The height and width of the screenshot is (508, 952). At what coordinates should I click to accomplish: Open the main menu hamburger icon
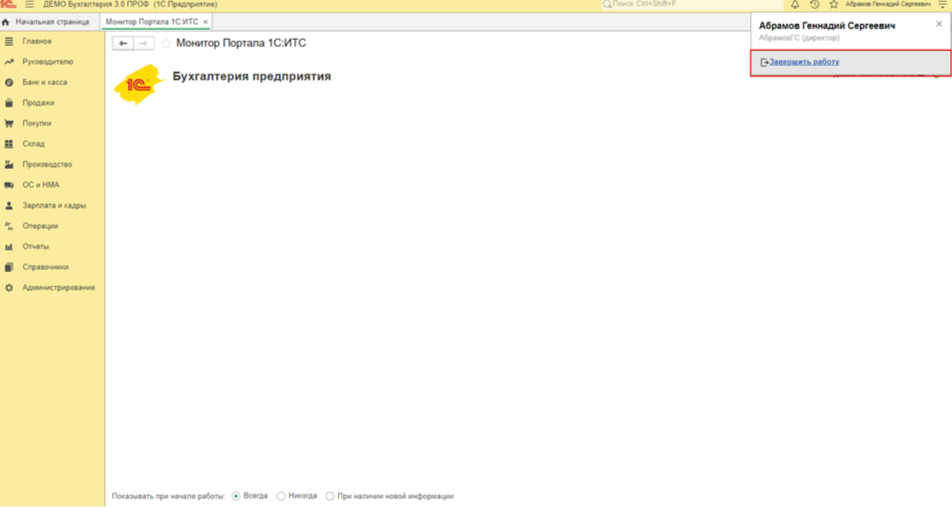point(29,4)
